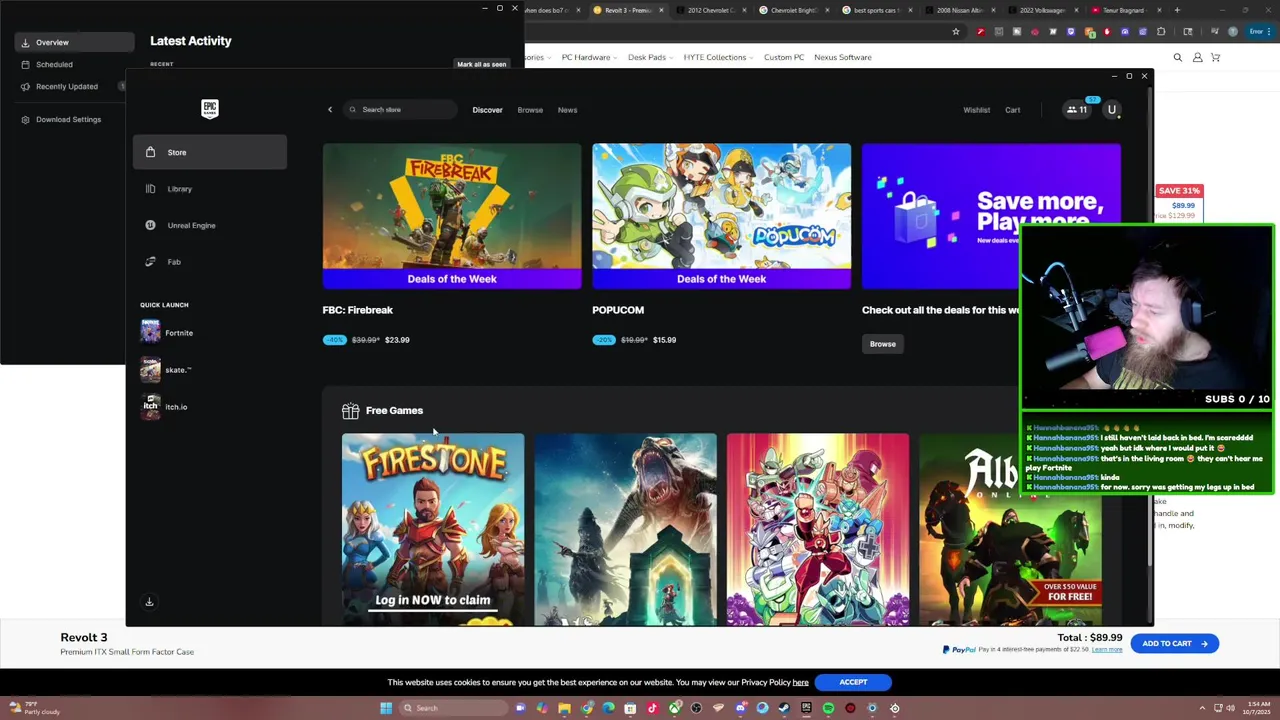Go back using the store back arrow
1280x720 pixels.
click(x=330, y=110)
